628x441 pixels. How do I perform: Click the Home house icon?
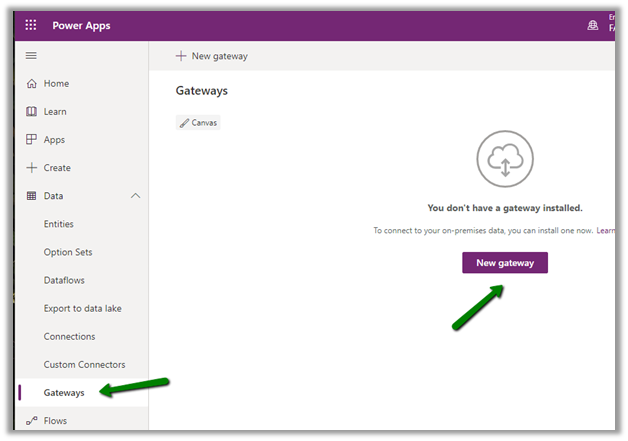click(32, 83)
